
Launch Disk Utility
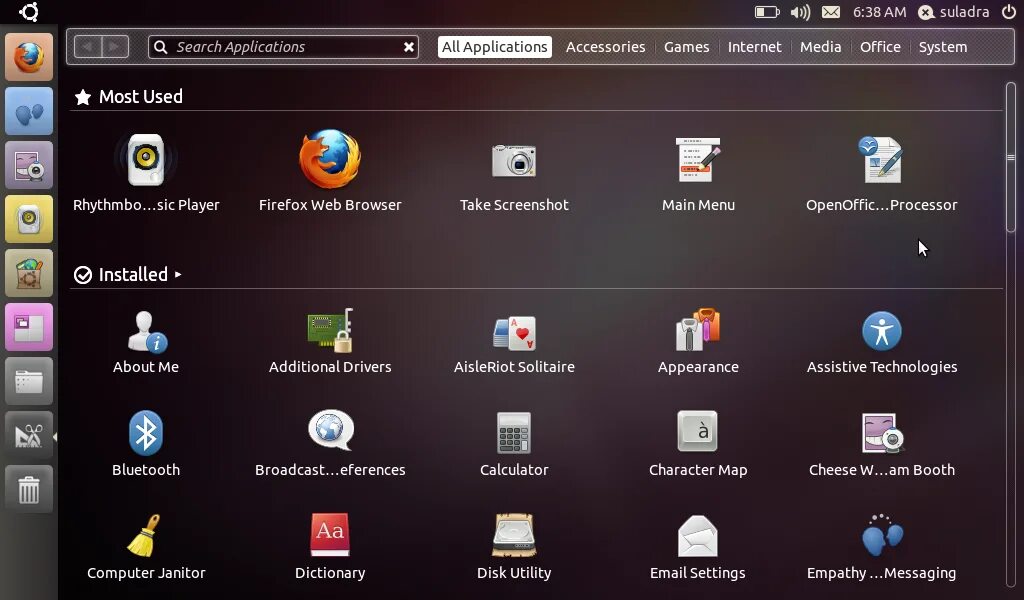pos(514,547)
